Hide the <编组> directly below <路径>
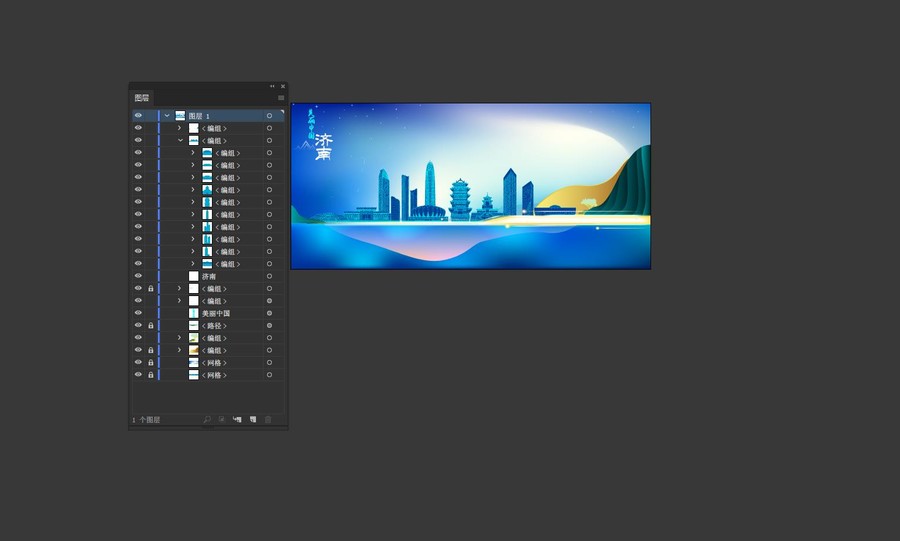The height and width of the screenshot is (541, 900). (x=138, y=337)
